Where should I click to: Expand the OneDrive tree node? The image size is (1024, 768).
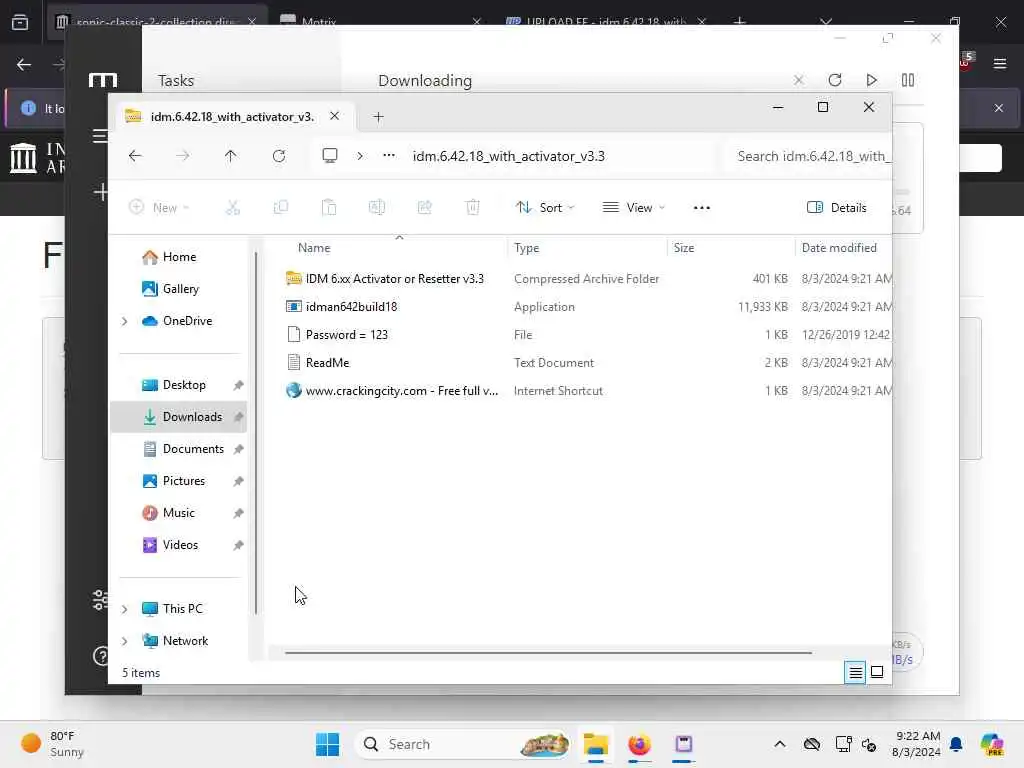click(125, 321)
